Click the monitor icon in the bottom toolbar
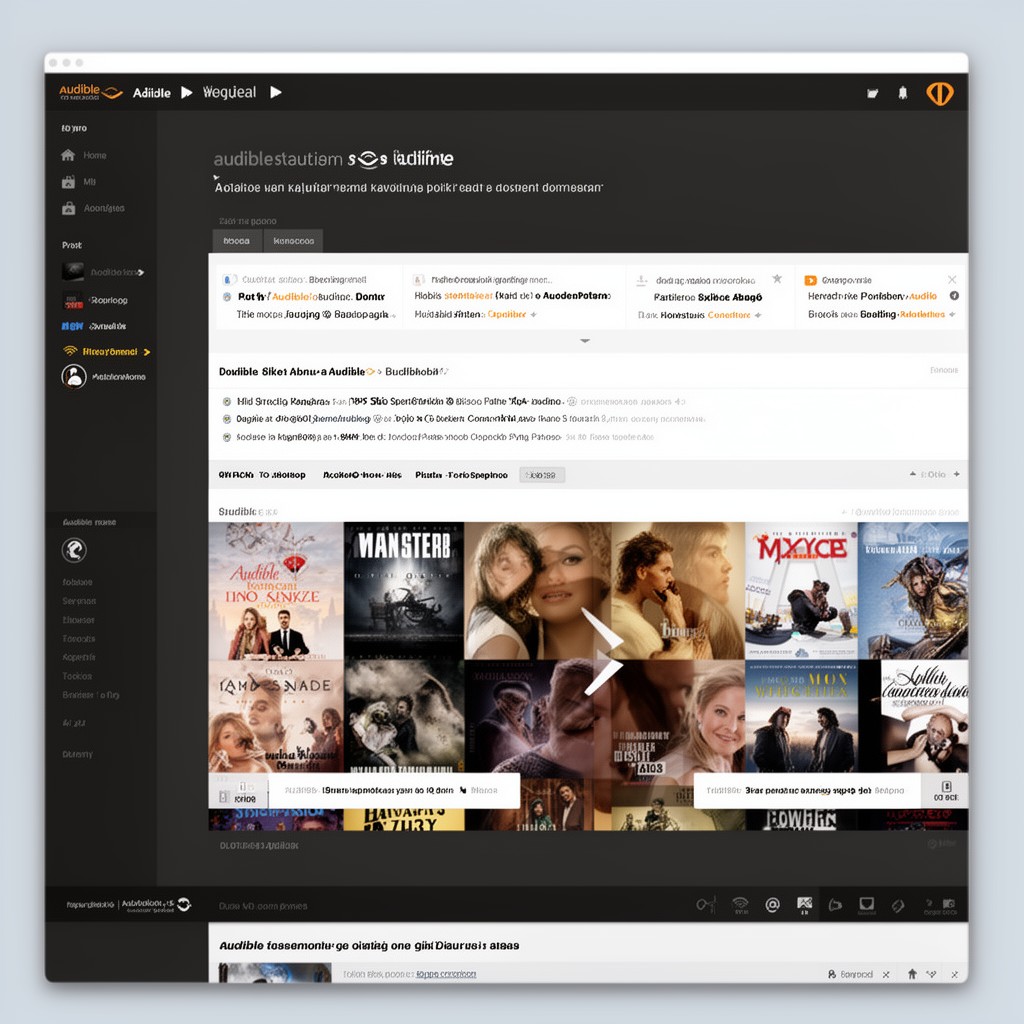The image size is (1024, 1024). [867, 904]
